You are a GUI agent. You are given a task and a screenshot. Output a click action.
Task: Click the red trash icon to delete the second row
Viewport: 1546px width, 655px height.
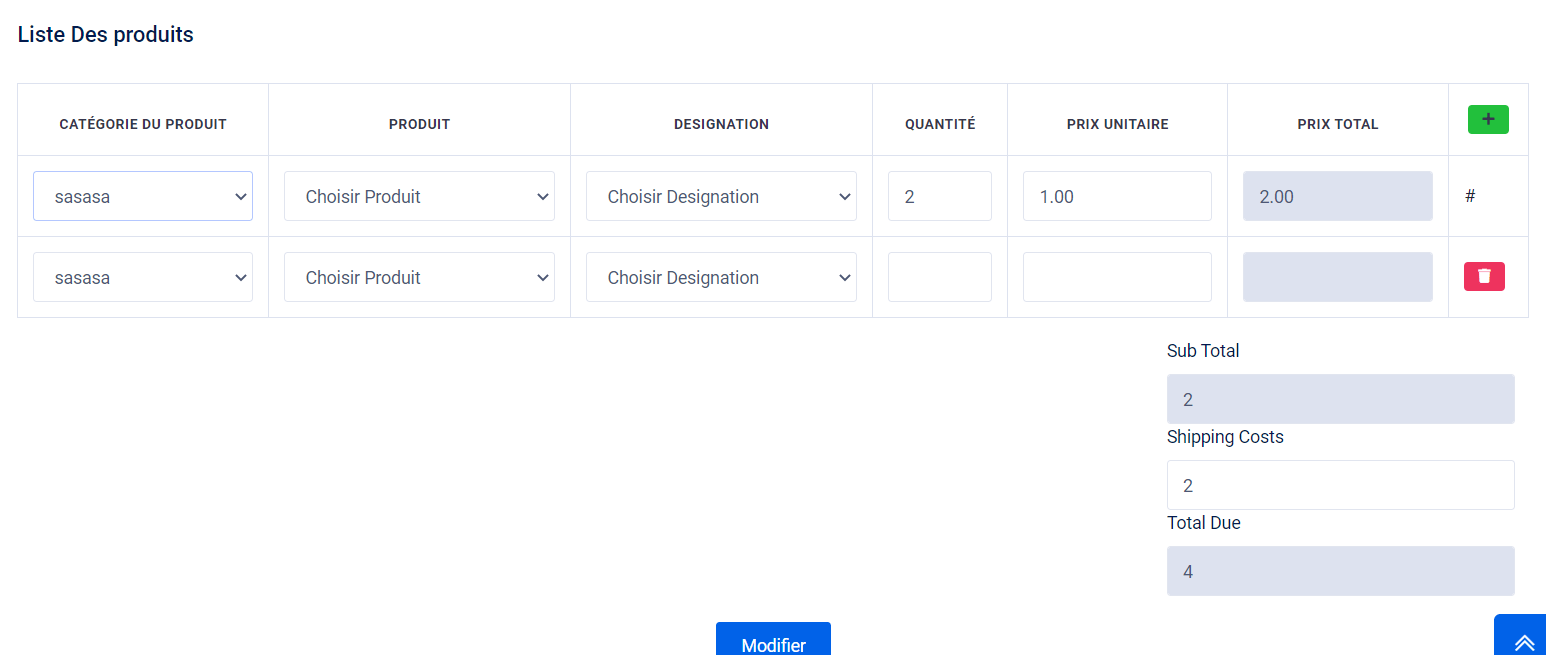(x=1484, y=276)
